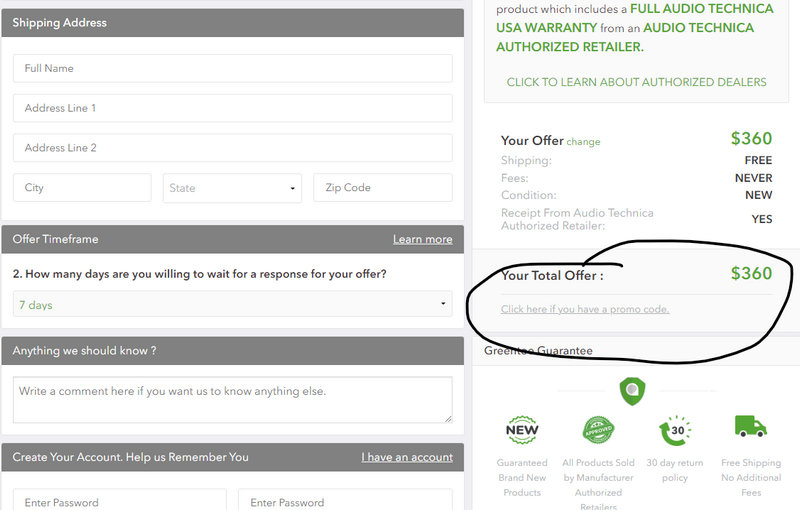Click the 30 day return policy icon
Image resolution: width=800 pixels, height=510 pixels.
(674, 430)
